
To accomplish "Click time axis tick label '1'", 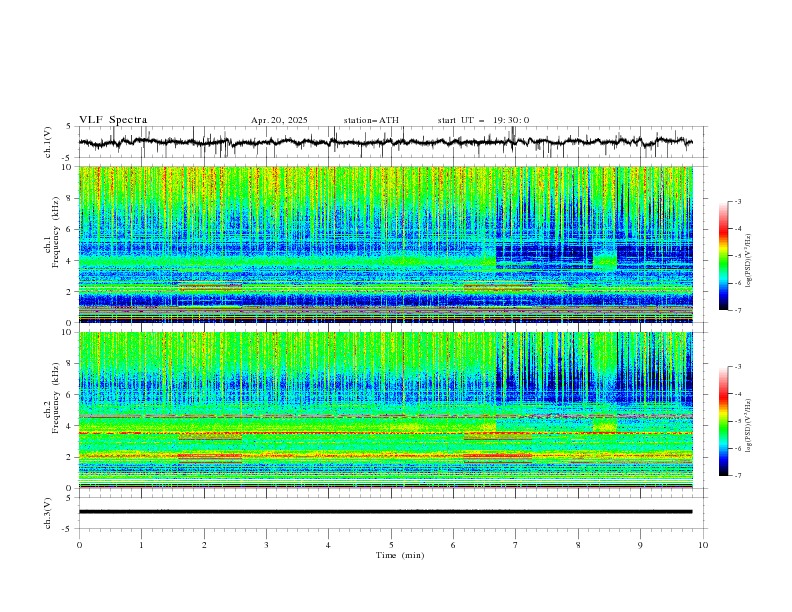I will (x=141, y=545).
